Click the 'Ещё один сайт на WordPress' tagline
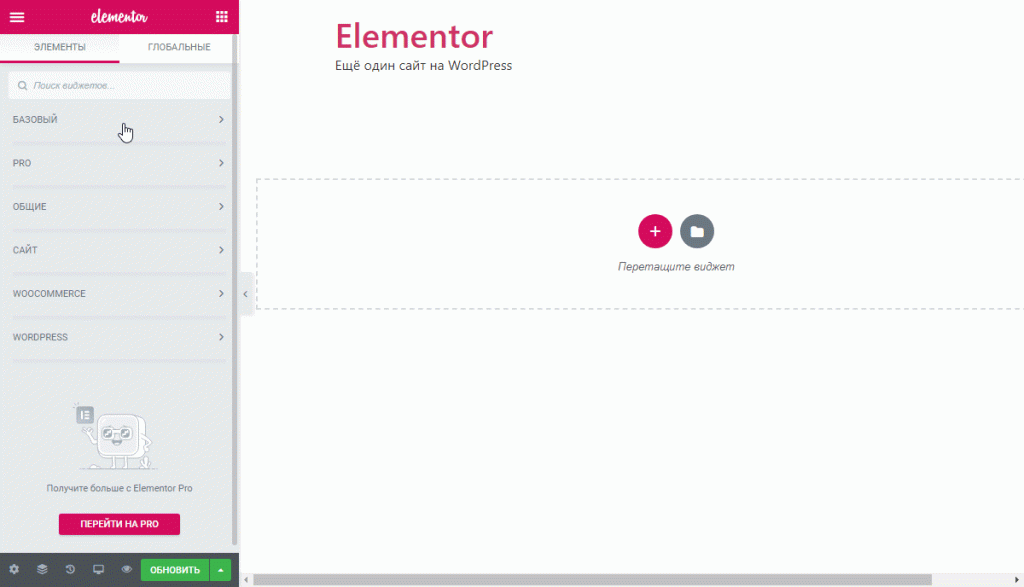Screen dimensions: 1024x587 [423, 66]
